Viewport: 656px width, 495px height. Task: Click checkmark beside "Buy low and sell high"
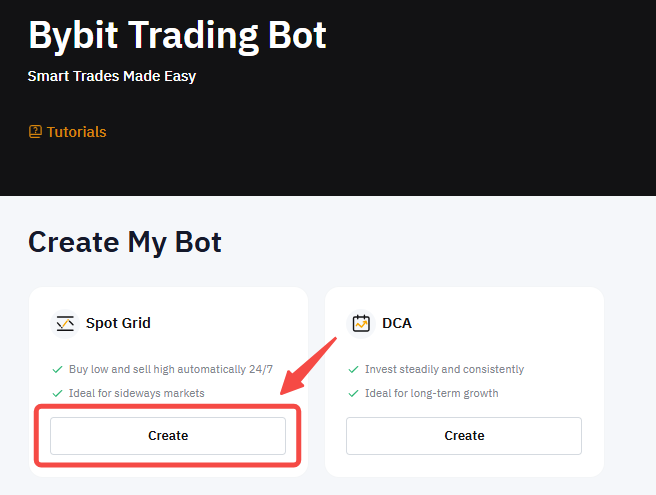(x=57, y=369)
